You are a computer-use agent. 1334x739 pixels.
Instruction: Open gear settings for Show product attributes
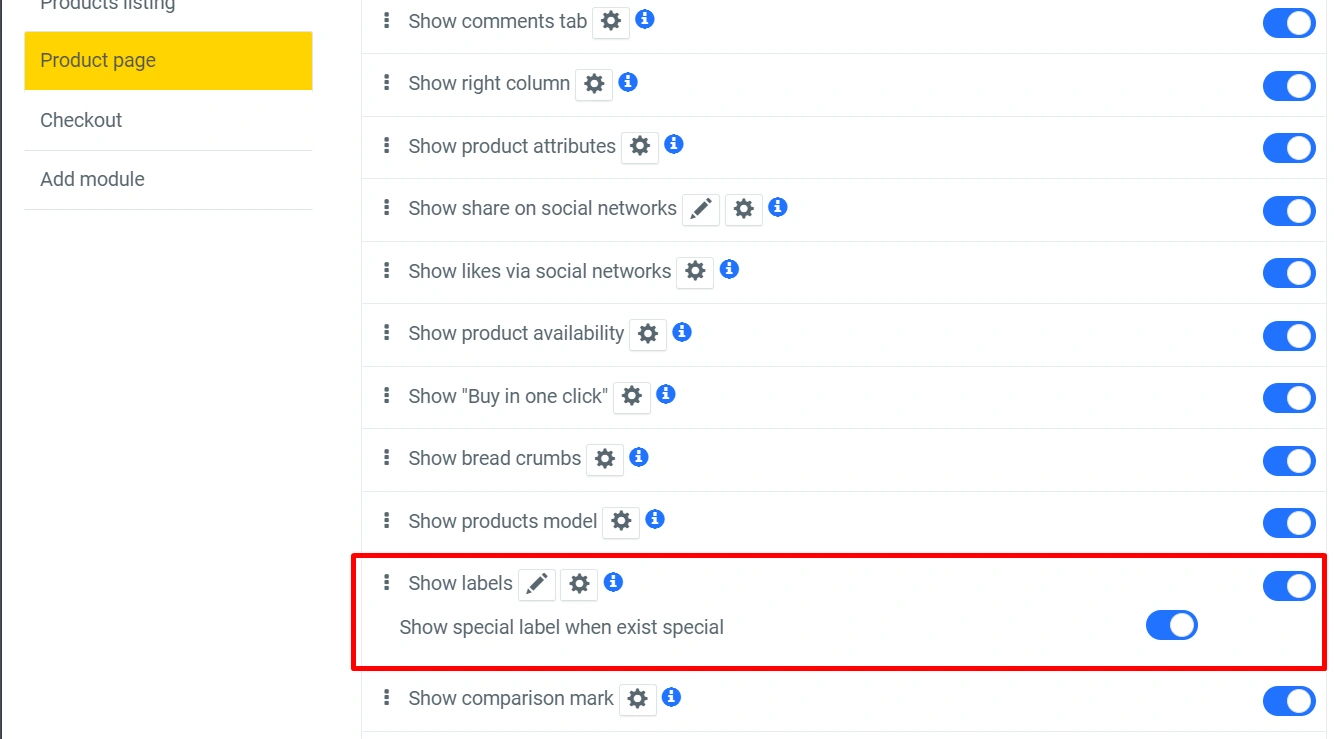(640, 147)
